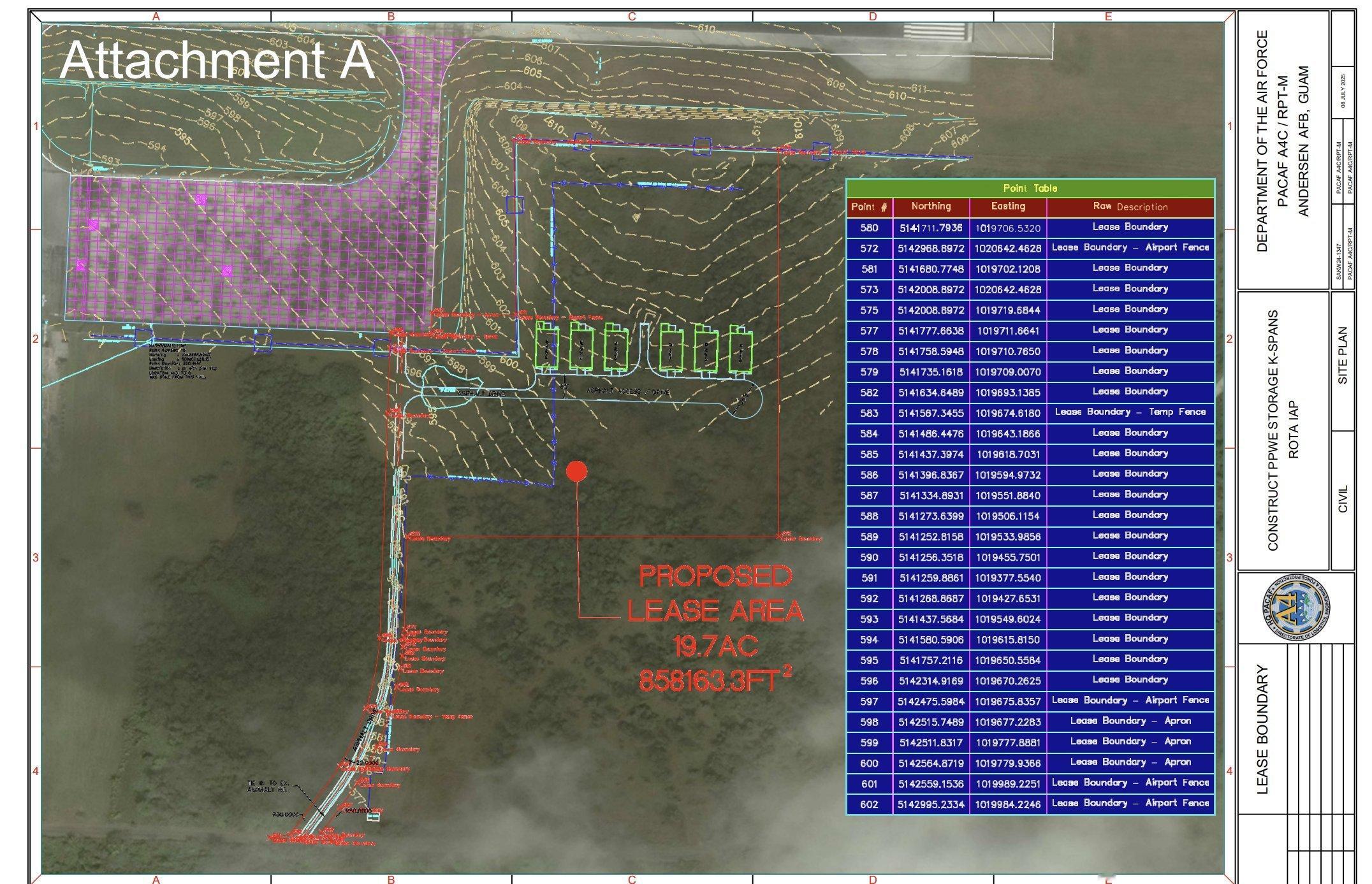Select point 583 Temp Fence row
Viewport: 1372px width, 884px height.
point(1030,413)
